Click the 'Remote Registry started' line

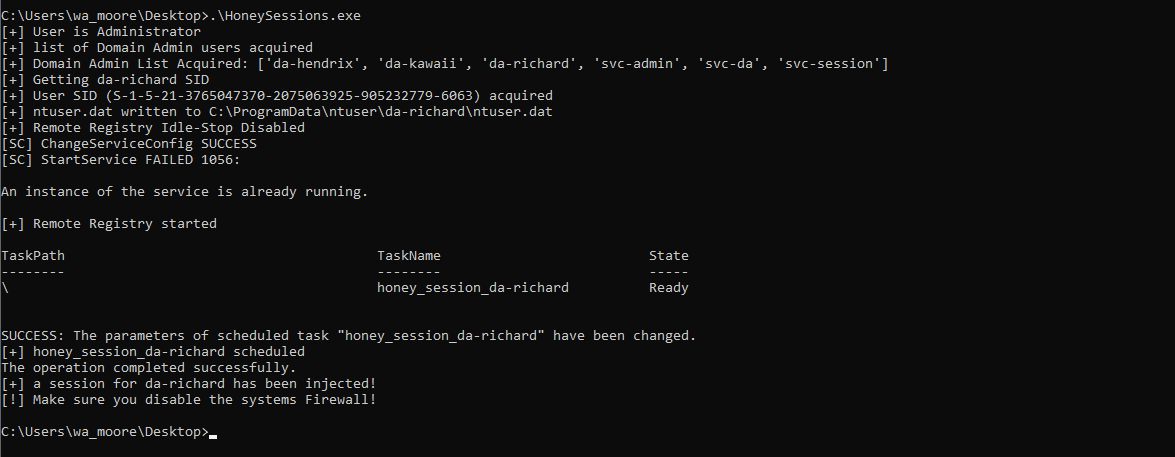click(x=109, y=223)
